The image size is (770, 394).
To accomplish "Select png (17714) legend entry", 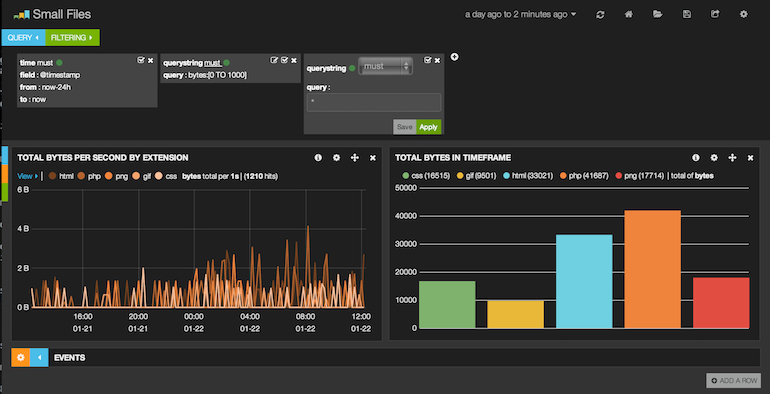I will [x=639, y=176].
